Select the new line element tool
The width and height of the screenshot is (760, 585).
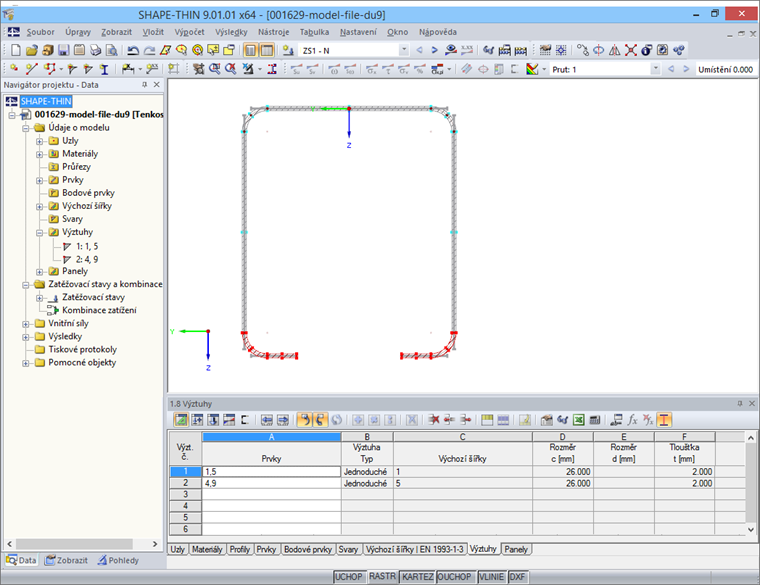[x=32, y=69]
